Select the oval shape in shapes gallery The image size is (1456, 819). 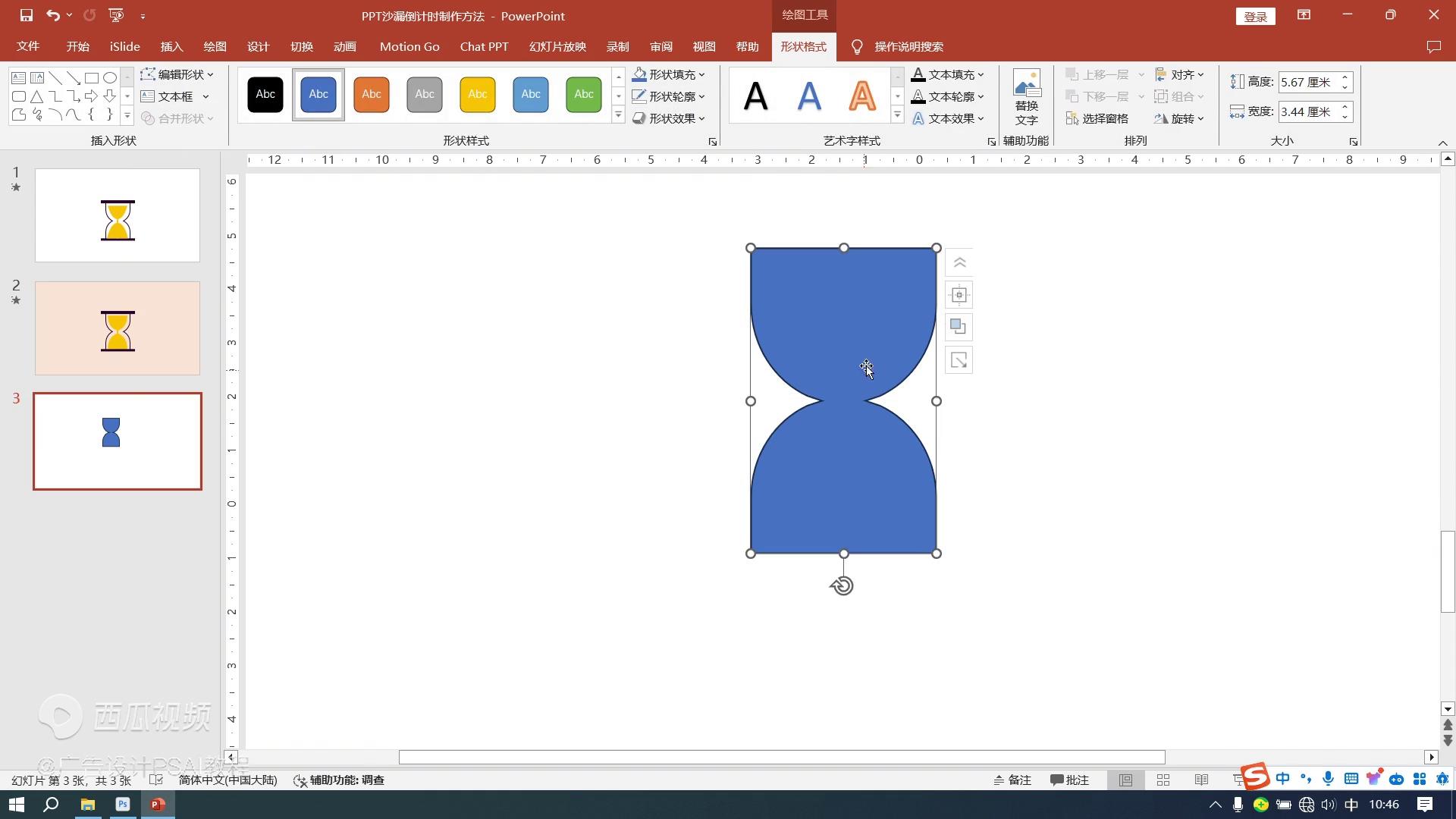[110, 78]
